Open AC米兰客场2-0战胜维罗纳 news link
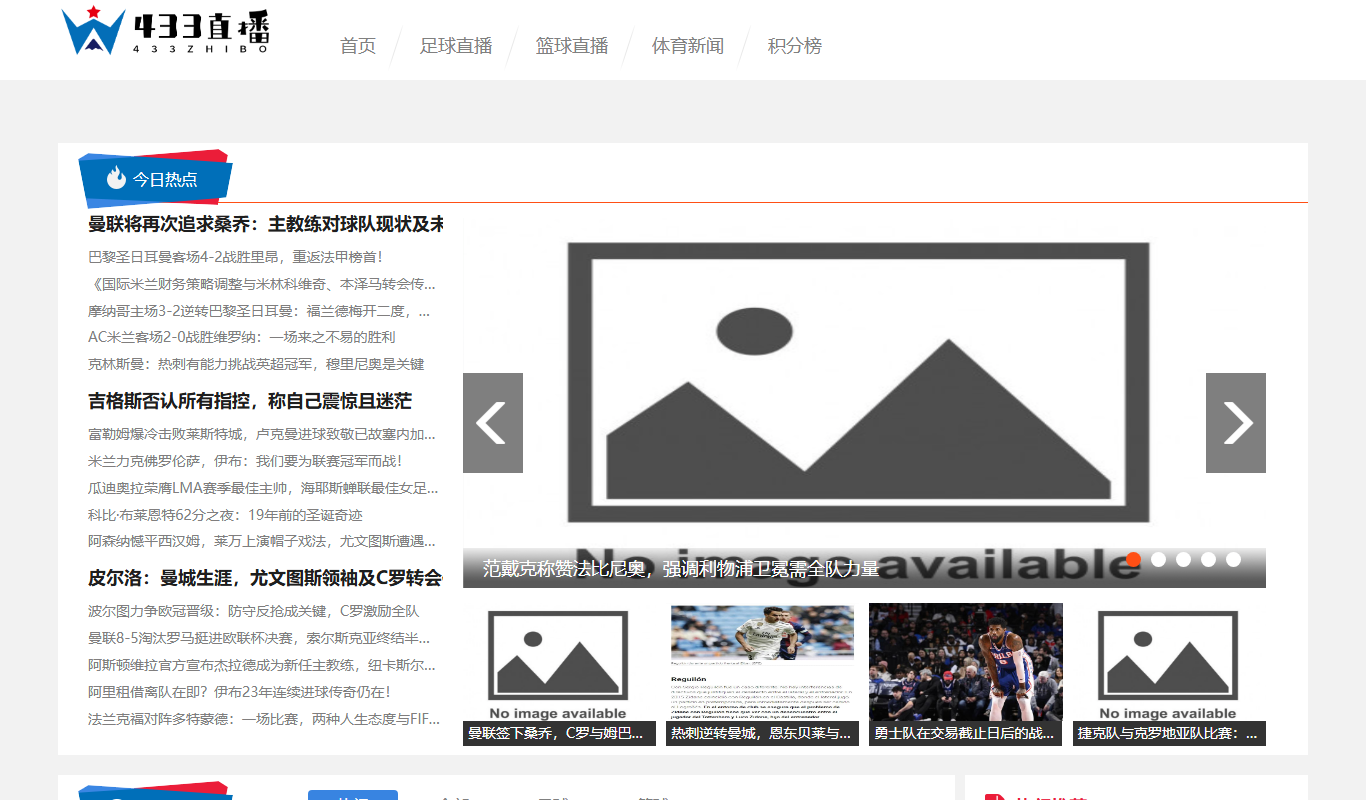The image size is (1366, 800). click(242, 337)
